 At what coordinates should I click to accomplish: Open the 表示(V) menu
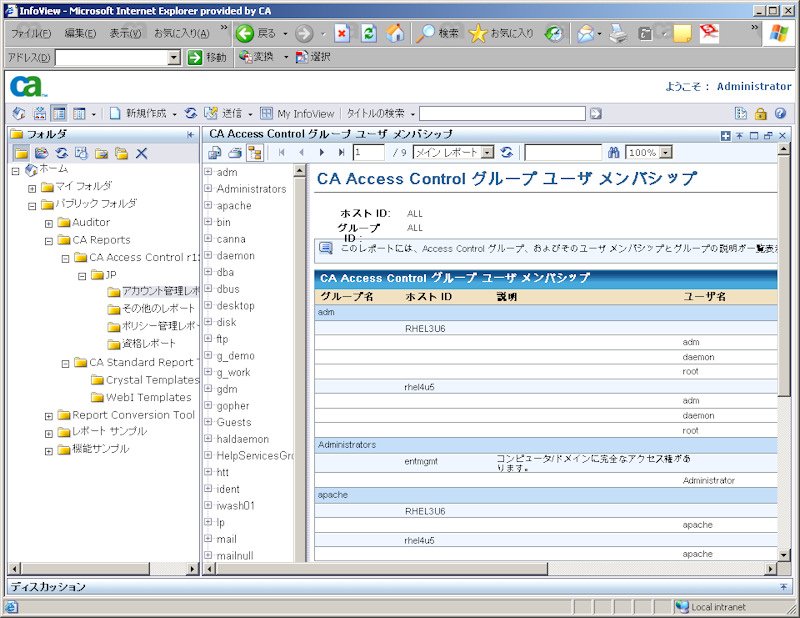[125, 33]
